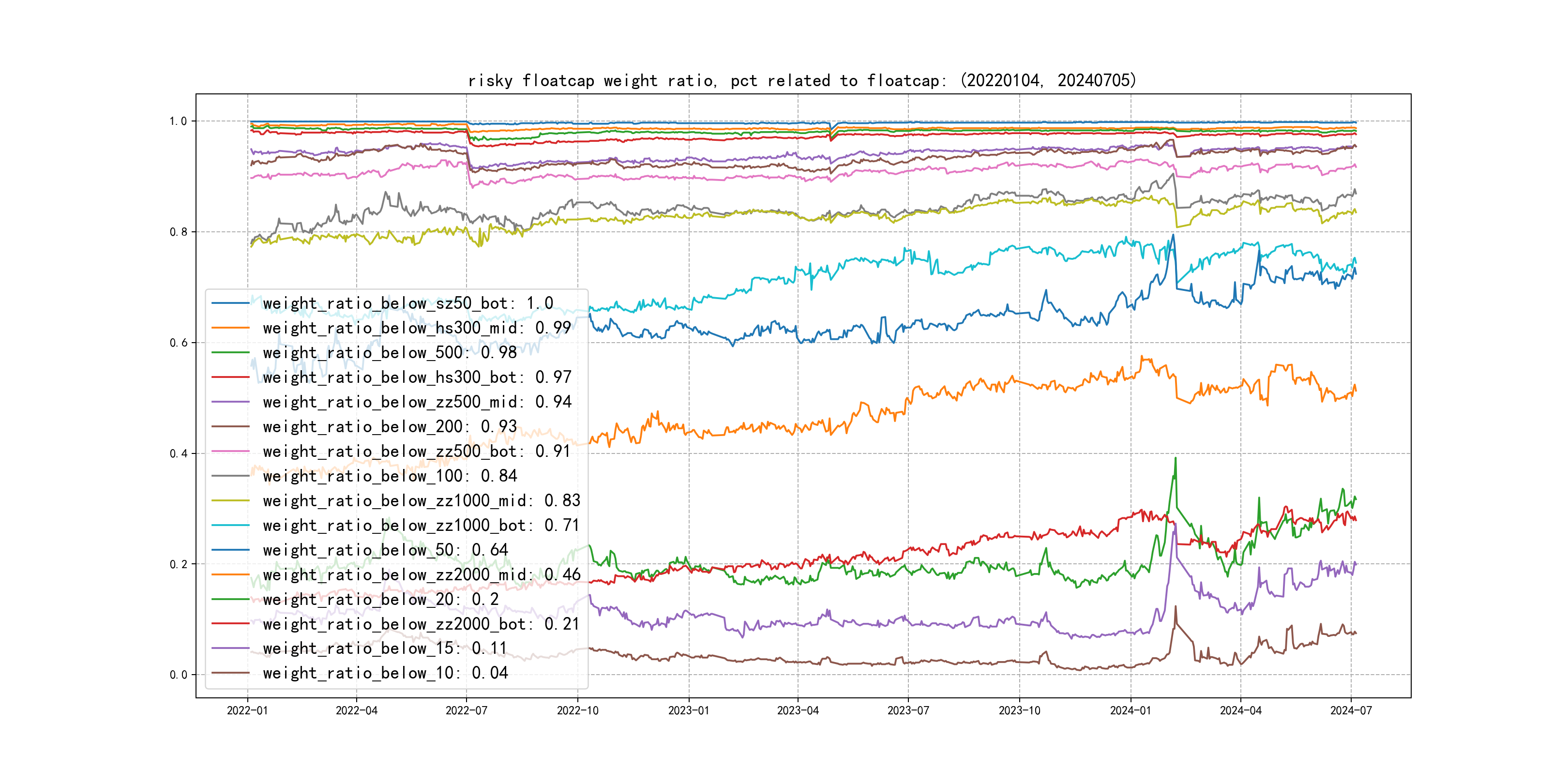
Task: Click the 2024-07 x-axis tick label
Action: tap(1351, 710)
